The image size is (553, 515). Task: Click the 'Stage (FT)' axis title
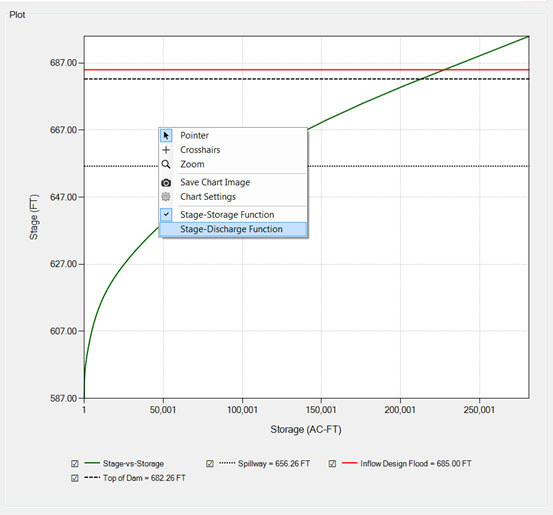34,217
